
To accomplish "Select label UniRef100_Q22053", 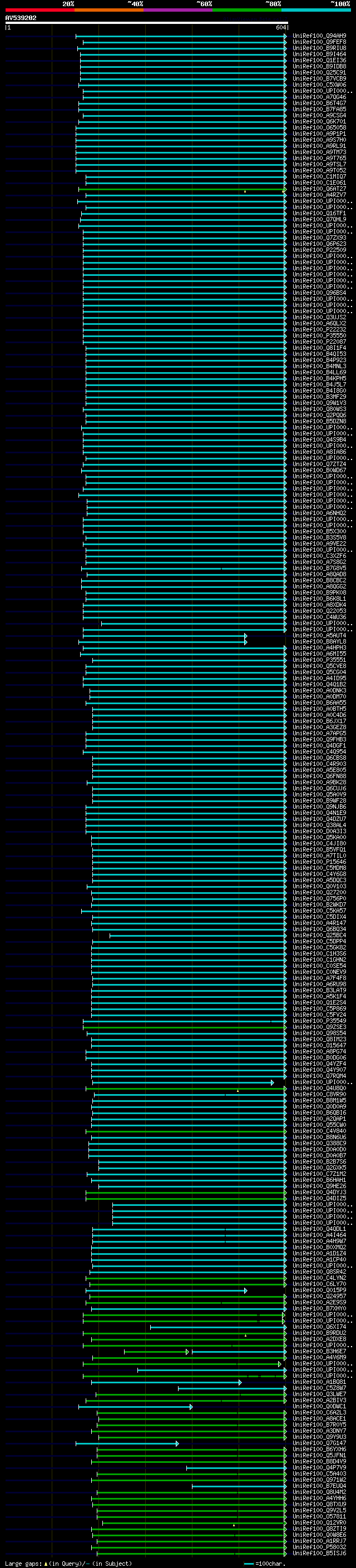I will pyautogui.click(x=319, y=611).
